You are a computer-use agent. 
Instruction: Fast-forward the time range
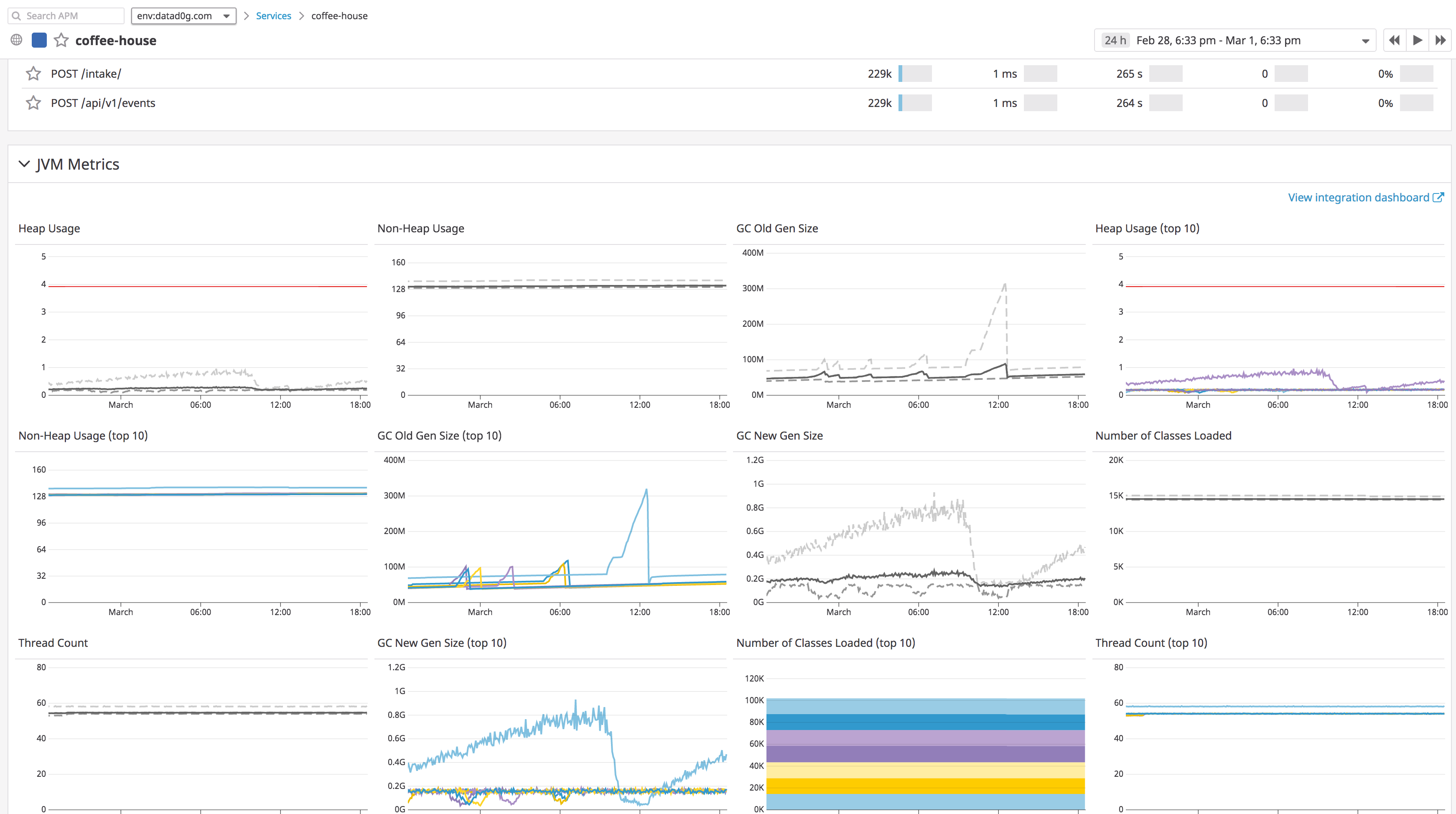pos(1440,40)
